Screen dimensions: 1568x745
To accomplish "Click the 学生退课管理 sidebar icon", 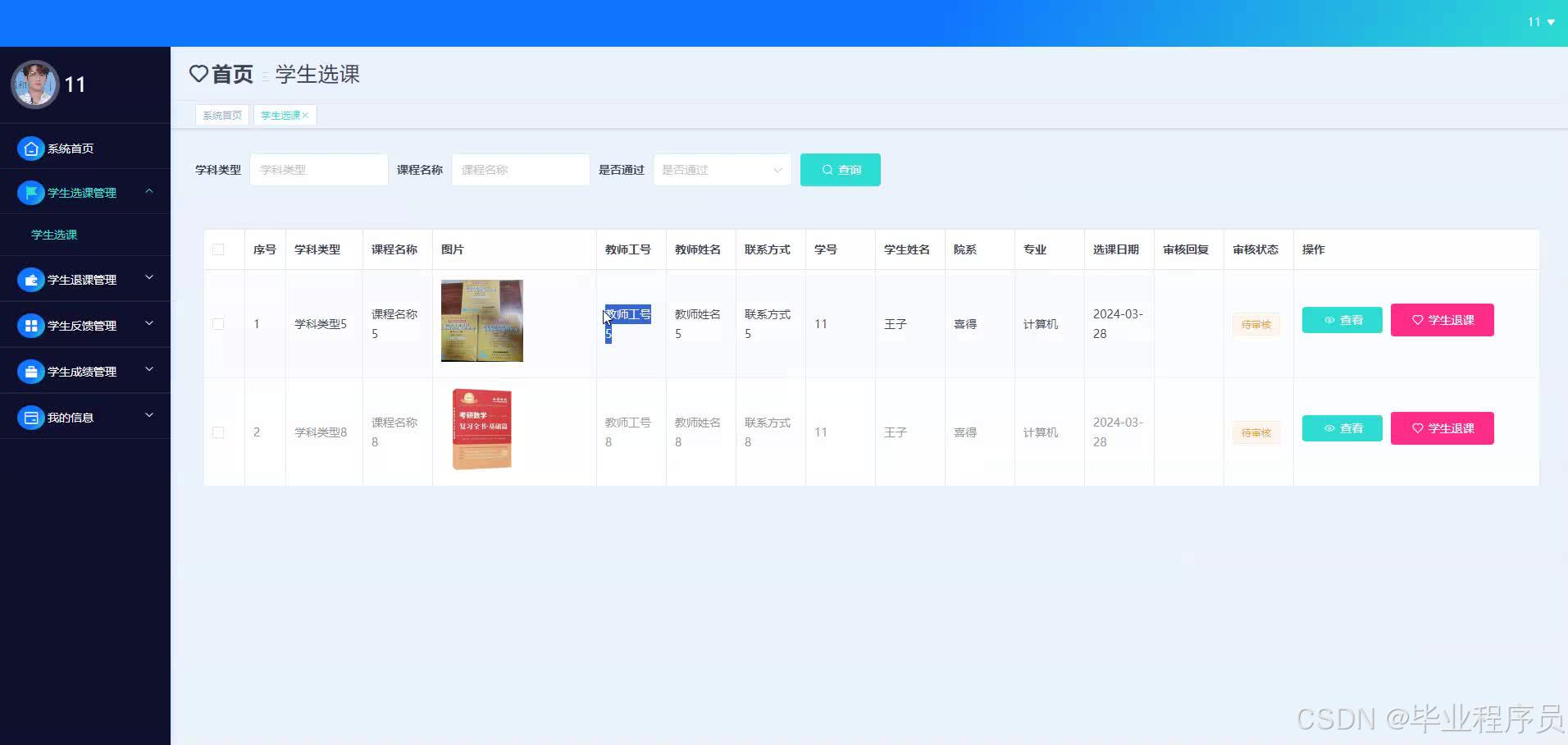I will 31,280.
